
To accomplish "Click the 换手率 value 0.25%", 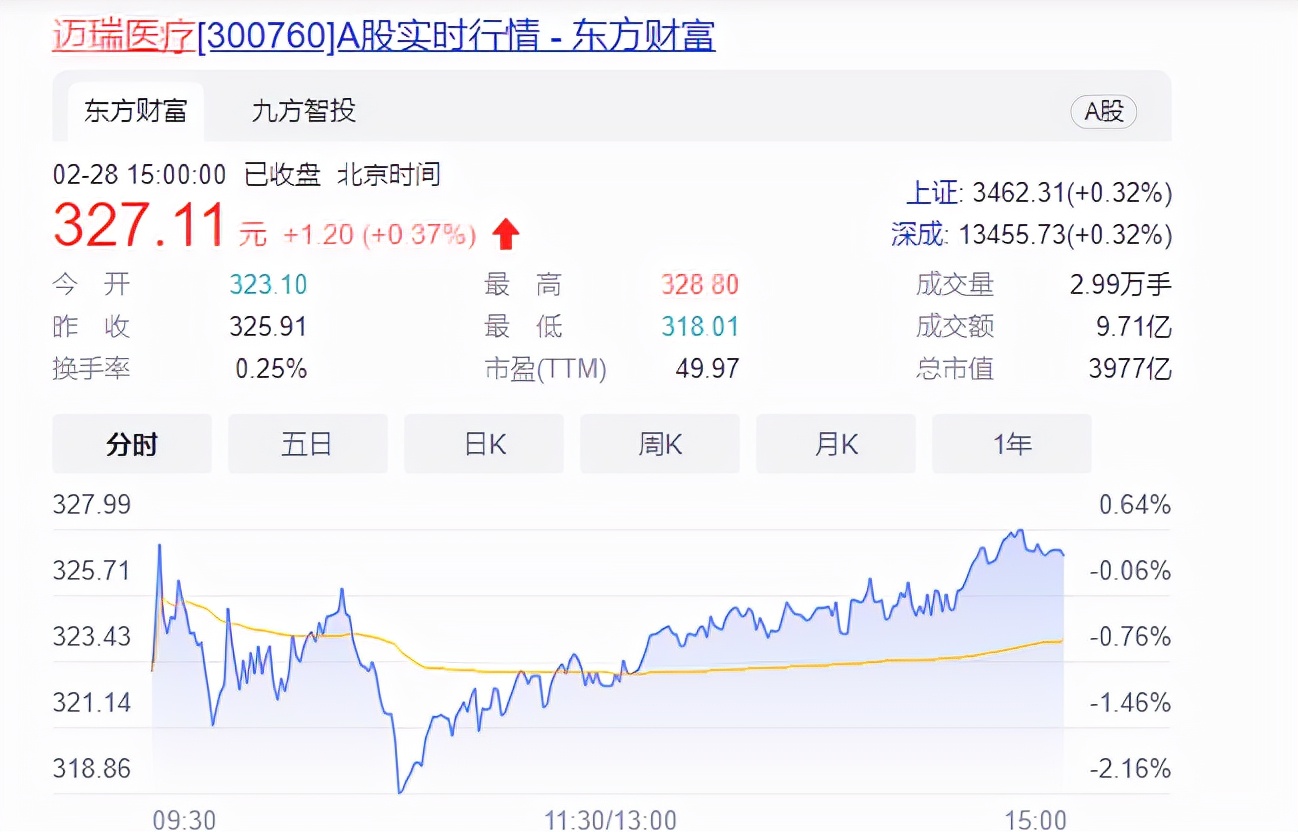I will 271,369.
